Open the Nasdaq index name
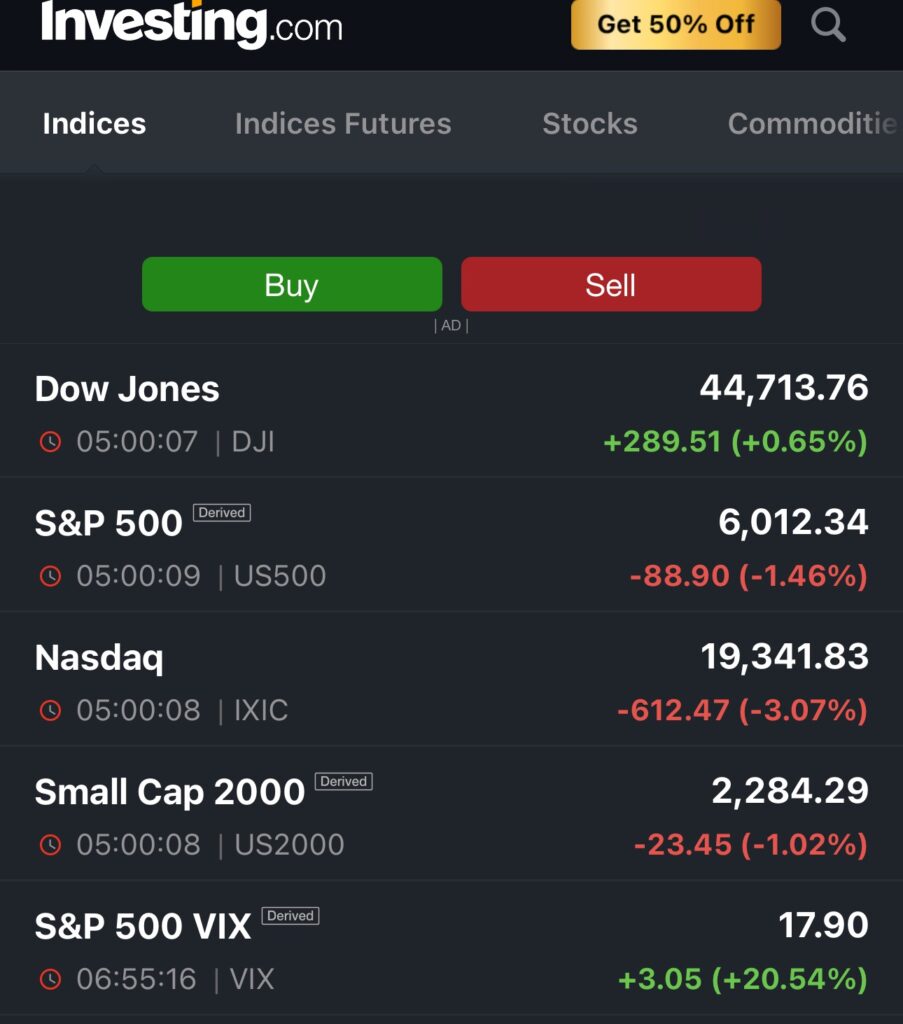This screenshot has height=1024, width=903. 99,658
